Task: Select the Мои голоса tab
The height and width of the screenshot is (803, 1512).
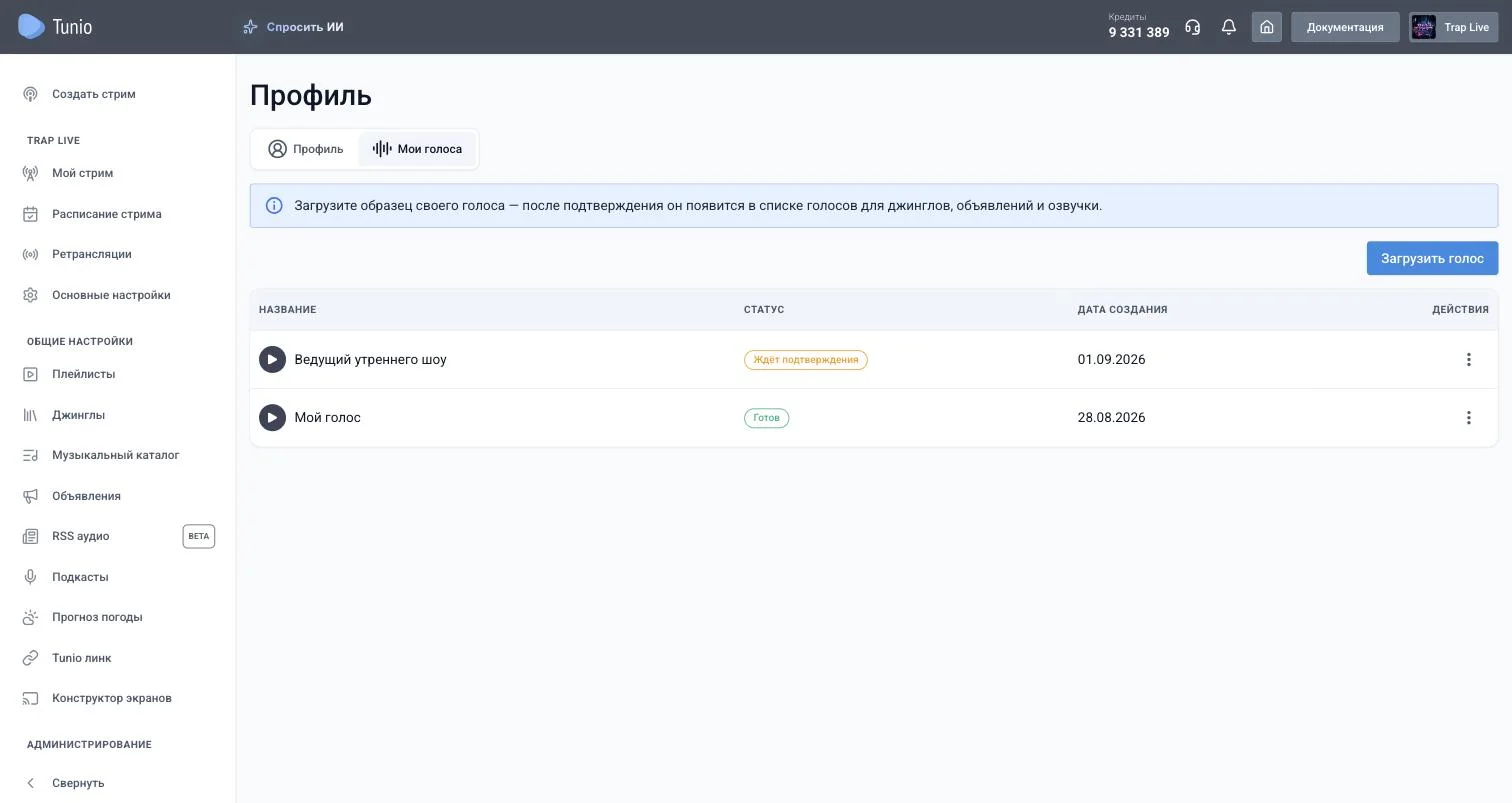Action: (x=417, y=149)
